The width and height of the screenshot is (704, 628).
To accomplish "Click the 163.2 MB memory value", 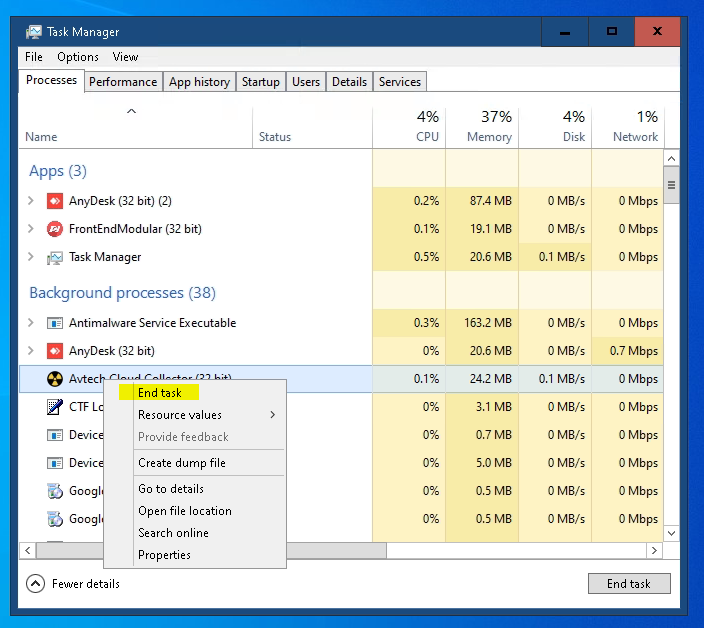I will click(488, 323).
